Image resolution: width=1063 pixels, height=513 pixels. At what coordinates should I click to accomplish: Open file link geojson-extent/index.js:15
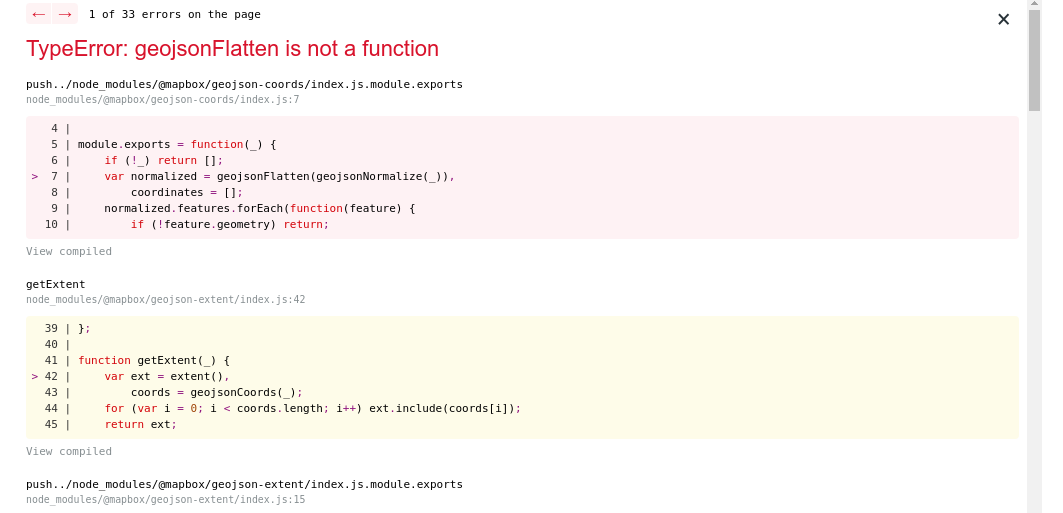coord(165,499)
